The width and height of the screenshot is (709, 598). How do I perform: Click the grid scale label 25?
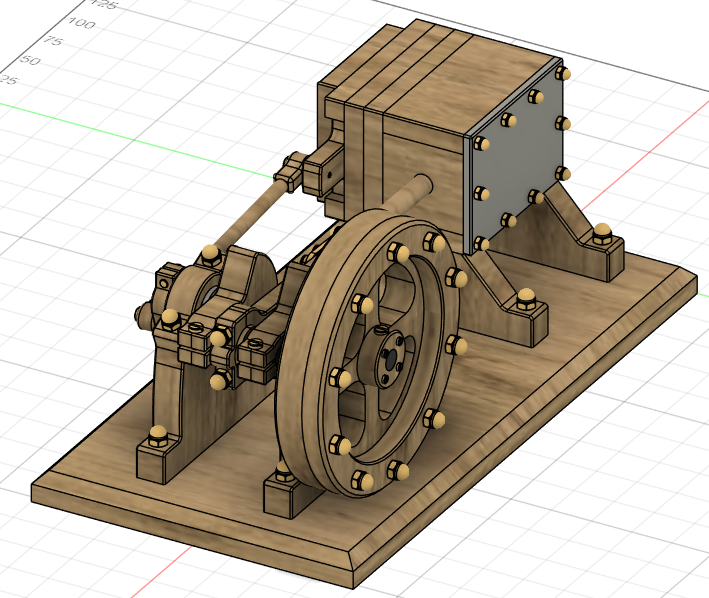point(9,80)
